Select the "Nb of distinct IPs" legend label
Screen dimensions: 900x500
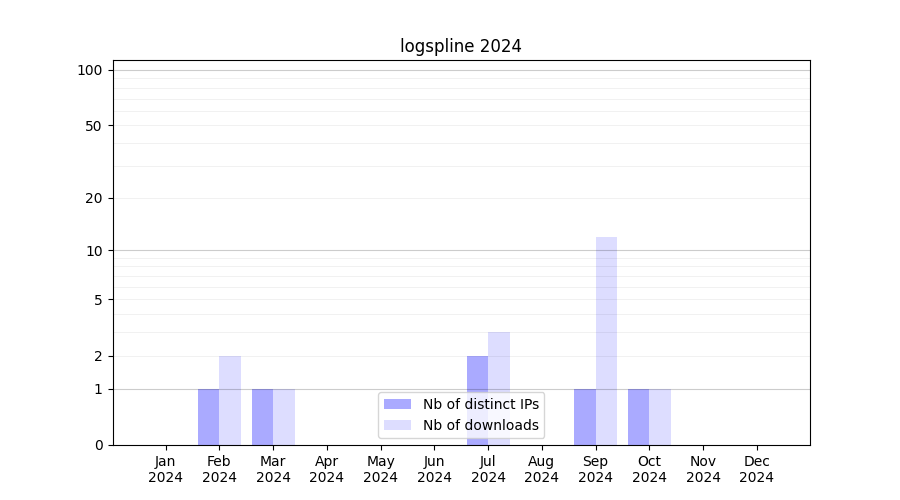pos(480,404)
